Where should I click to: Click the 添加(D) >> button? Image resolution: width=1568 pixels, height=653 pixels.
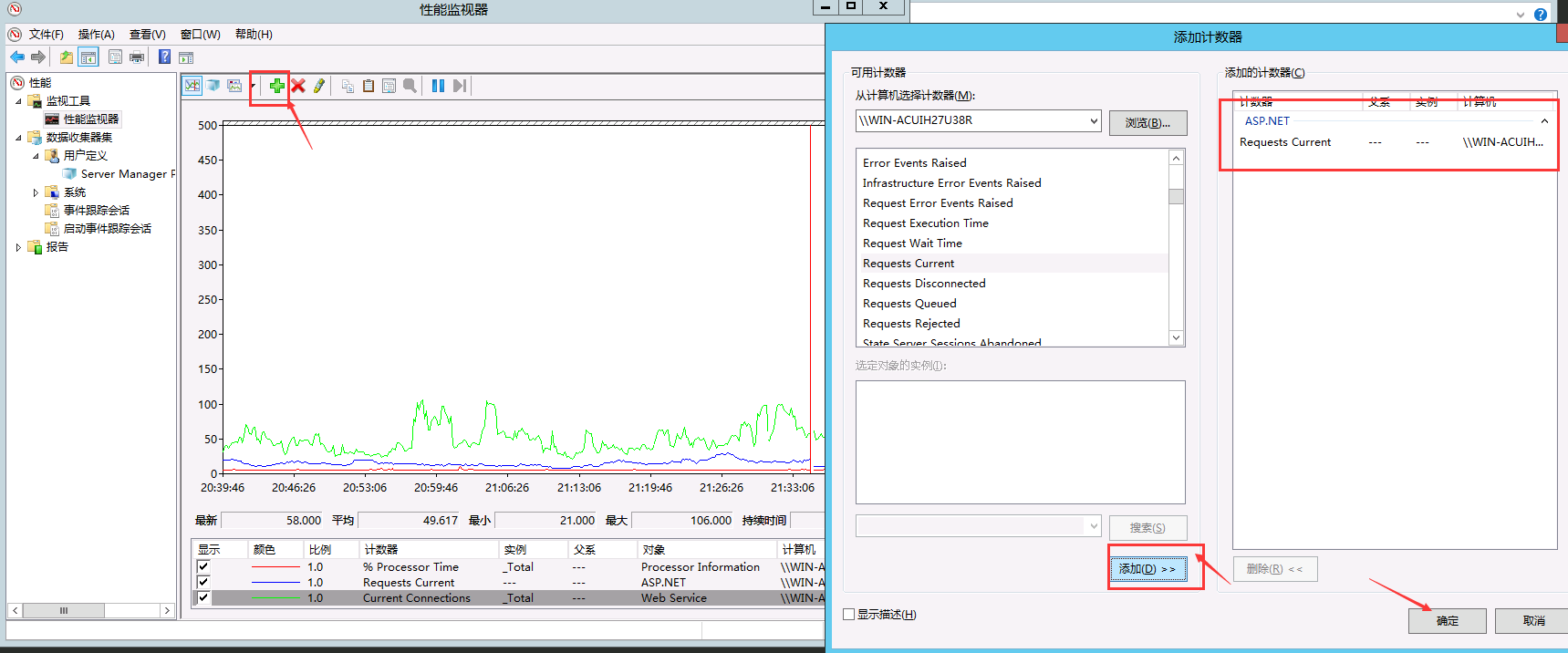coord(1147,569)
